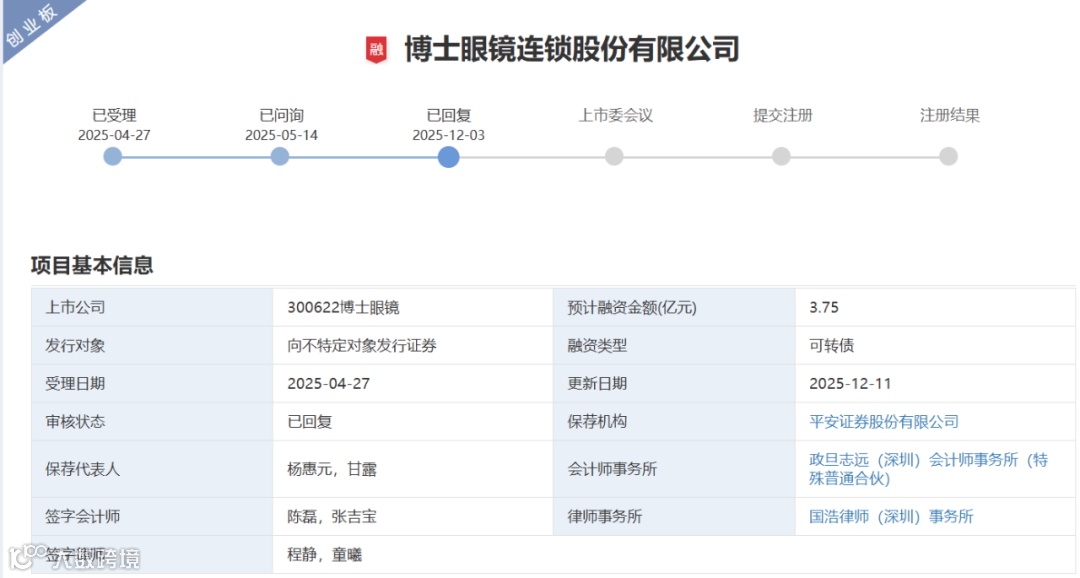This screenshot has height=578, width=1080.
Task: Click the 受理日期 row label
Action: (x=75, y=384)
